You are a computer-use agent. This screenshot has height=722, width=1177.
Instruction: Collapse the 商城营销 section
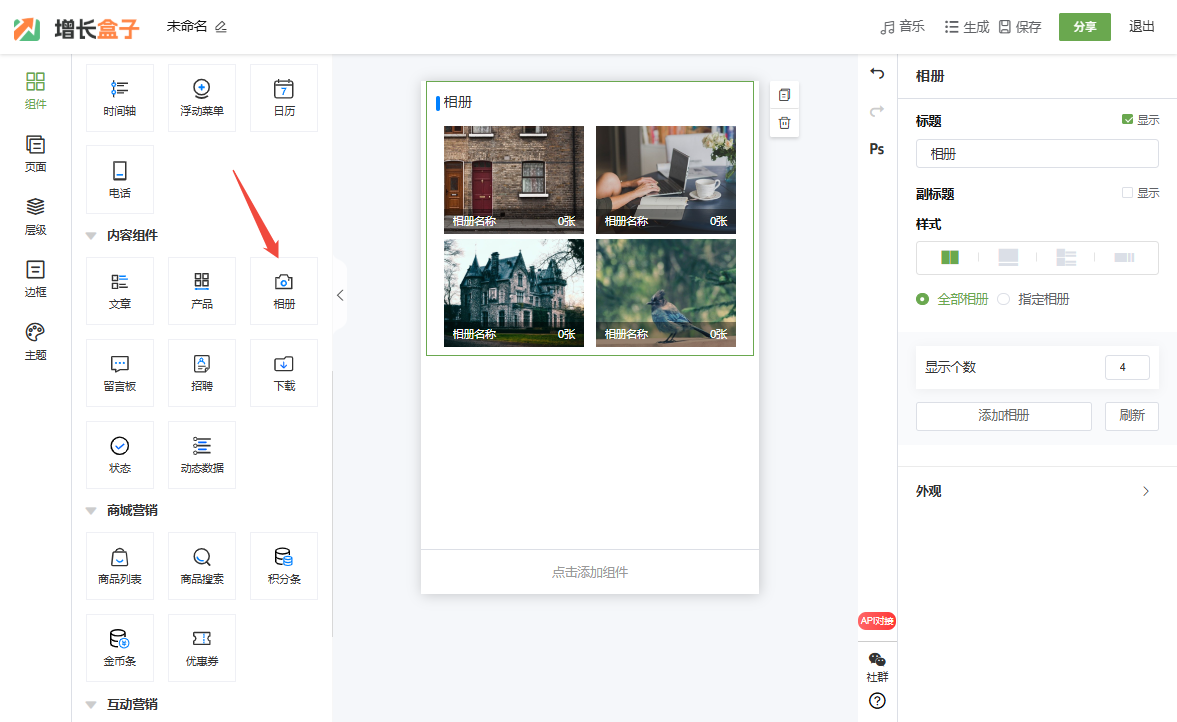91,511
